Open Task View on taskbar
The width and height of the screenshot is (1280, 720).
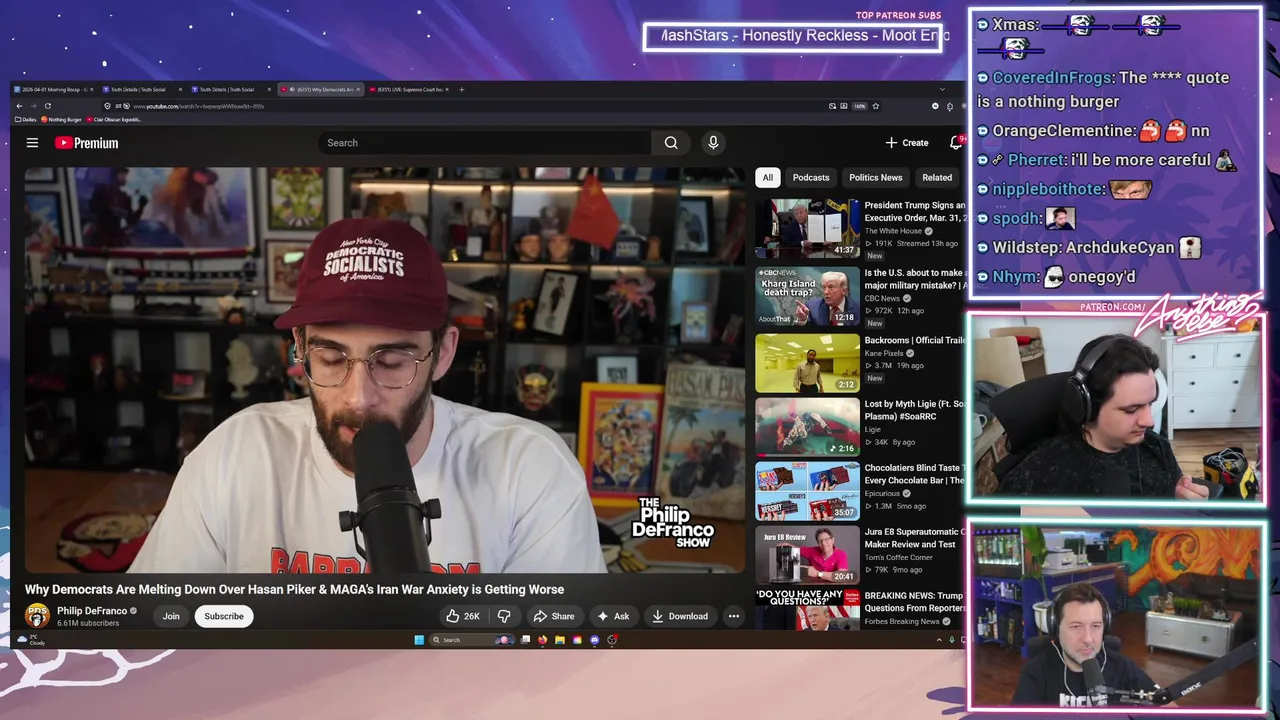point(525,640)
